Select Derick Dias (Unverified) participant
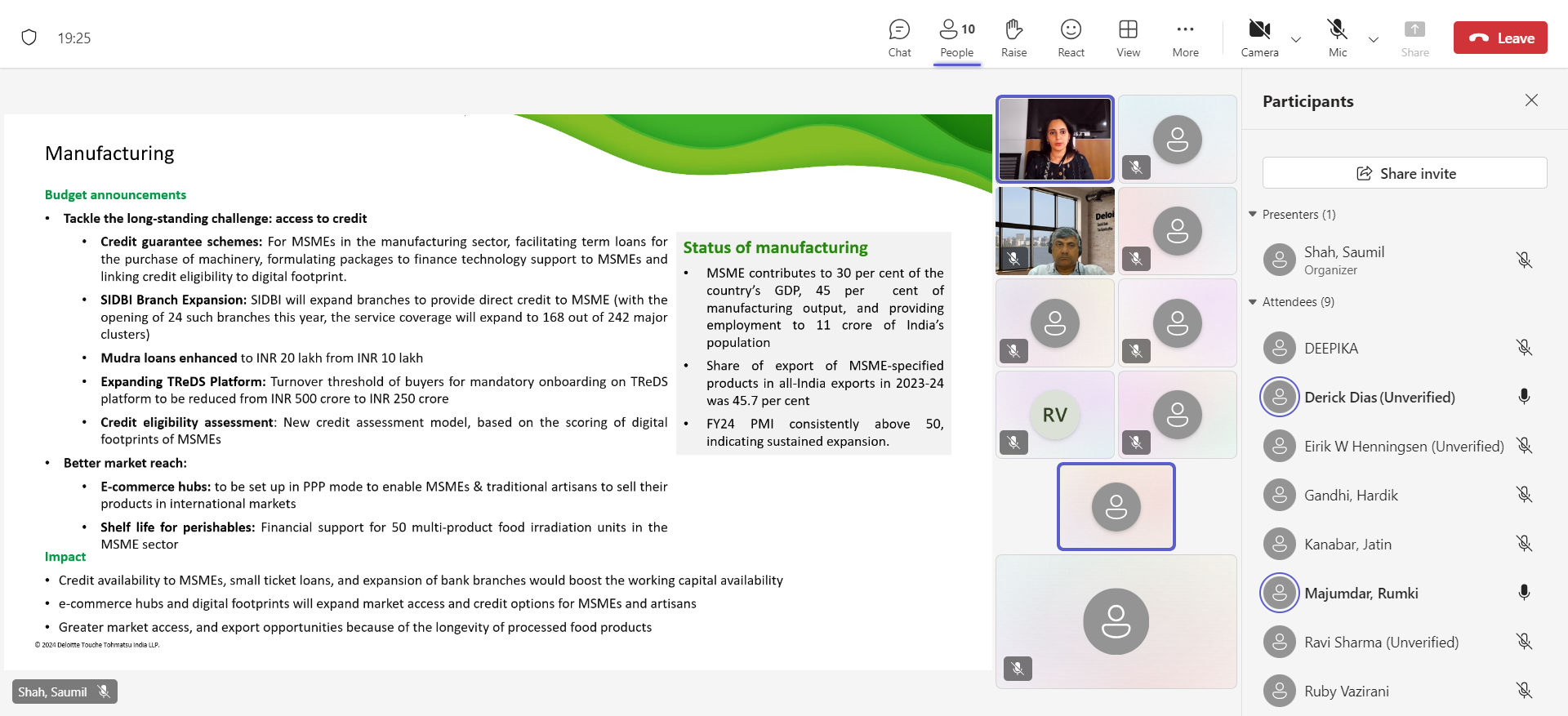 [1405, 397]
